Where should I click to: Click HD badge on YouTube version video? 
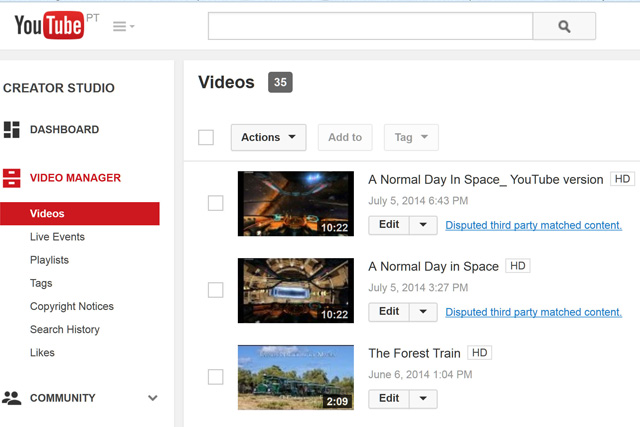coord(622,179)
